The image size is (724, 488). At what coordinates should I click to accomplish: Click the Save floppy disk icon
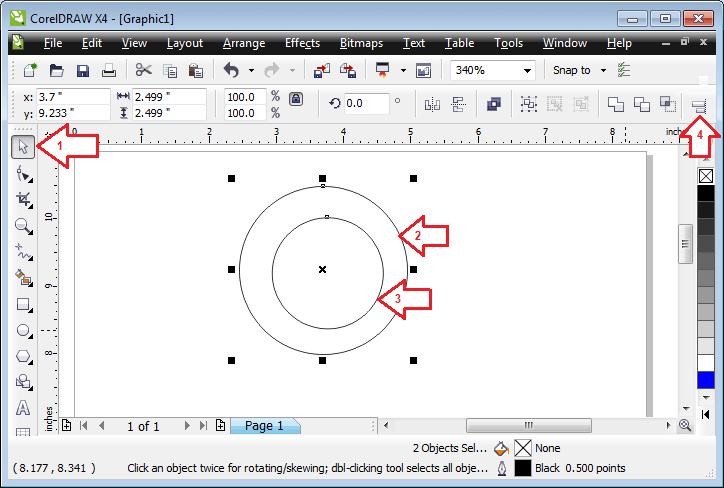click(x=83, y=70)
